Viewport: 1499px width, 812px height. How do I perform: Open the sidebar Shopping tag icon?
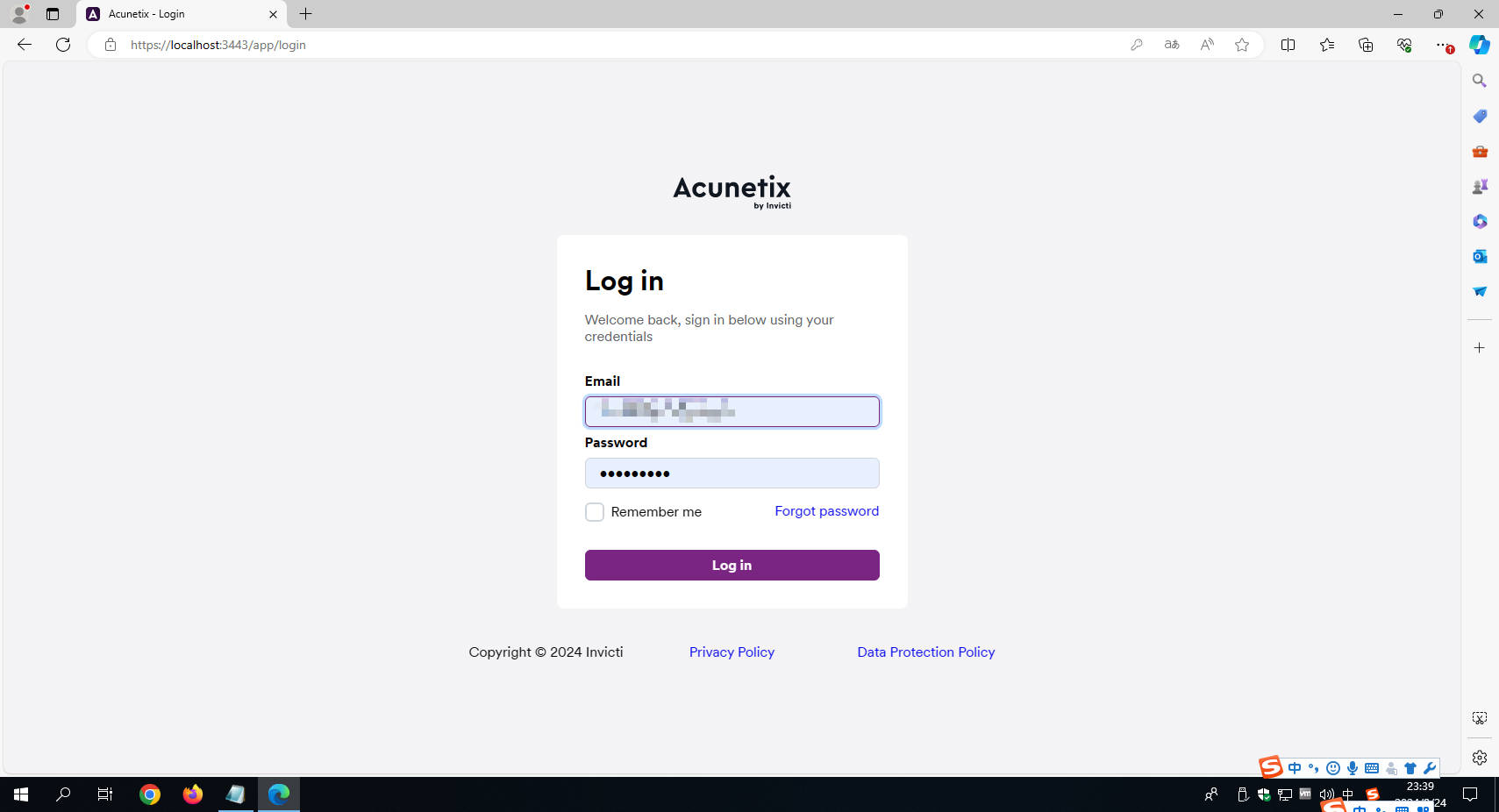(x=1480, y=116)
